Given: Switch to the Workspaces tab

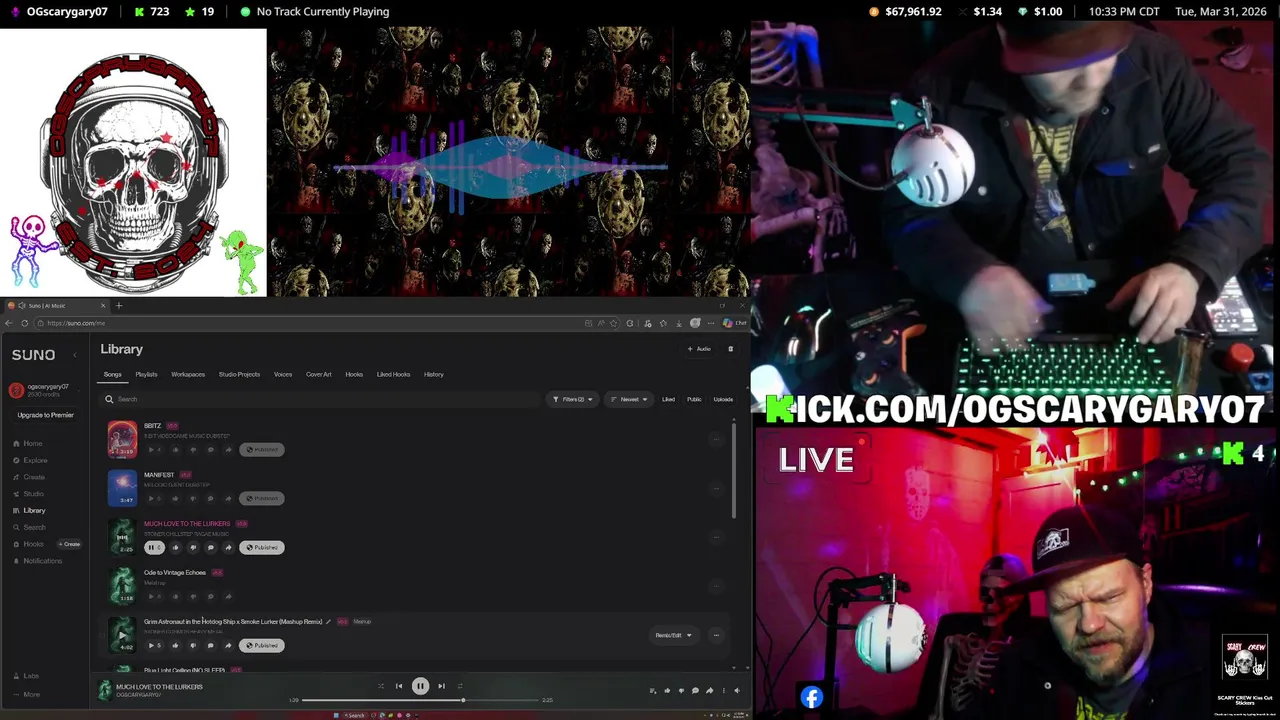Looking at the screenshot, I should pos(188,374).
